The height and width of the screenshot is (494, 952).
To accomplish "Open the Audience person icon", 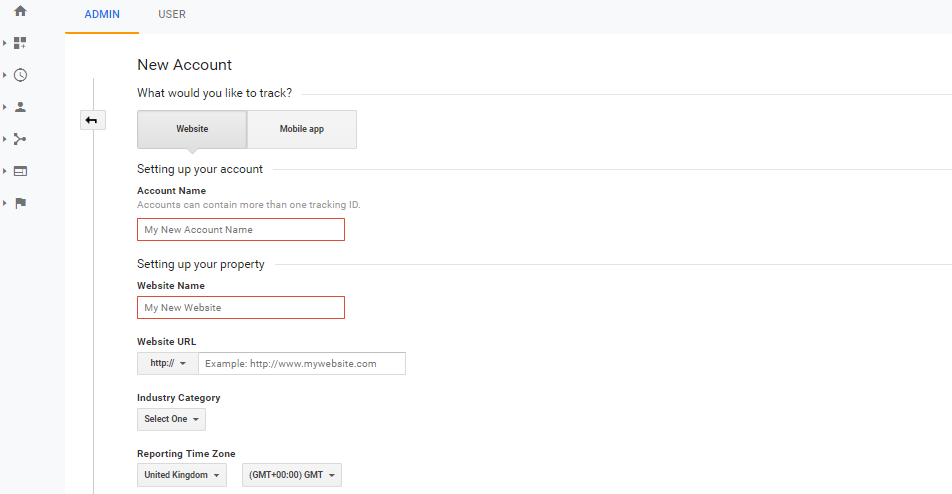I will tap(20, 107).
